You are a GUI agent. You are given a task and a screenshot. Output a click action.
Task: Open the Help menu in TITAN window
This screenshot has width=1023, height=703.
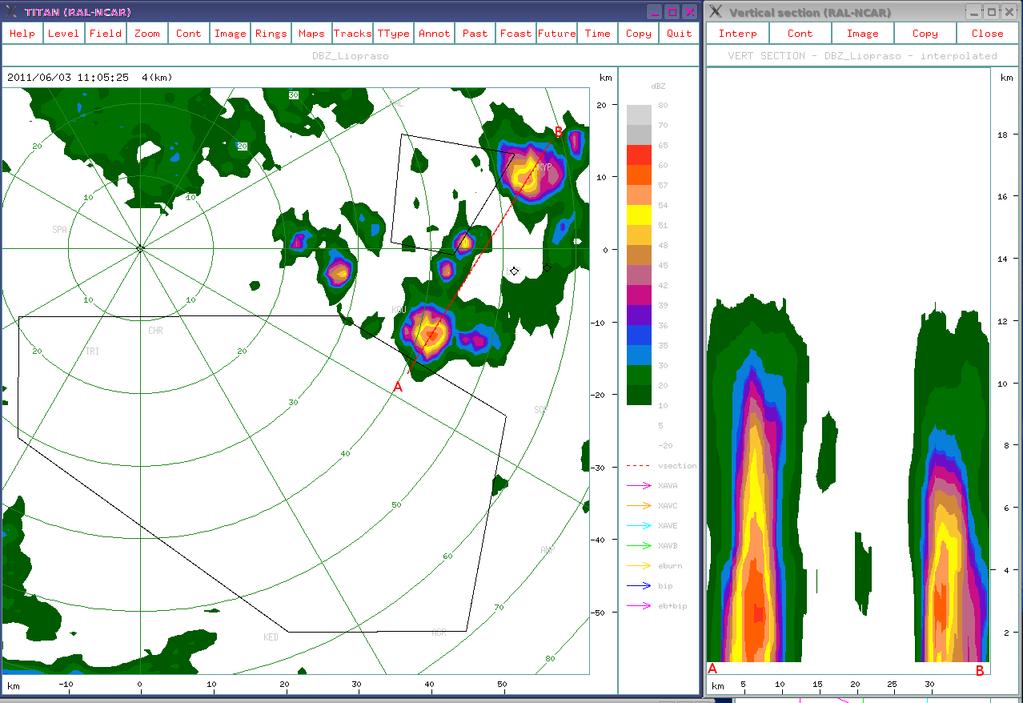pos(22,33)
